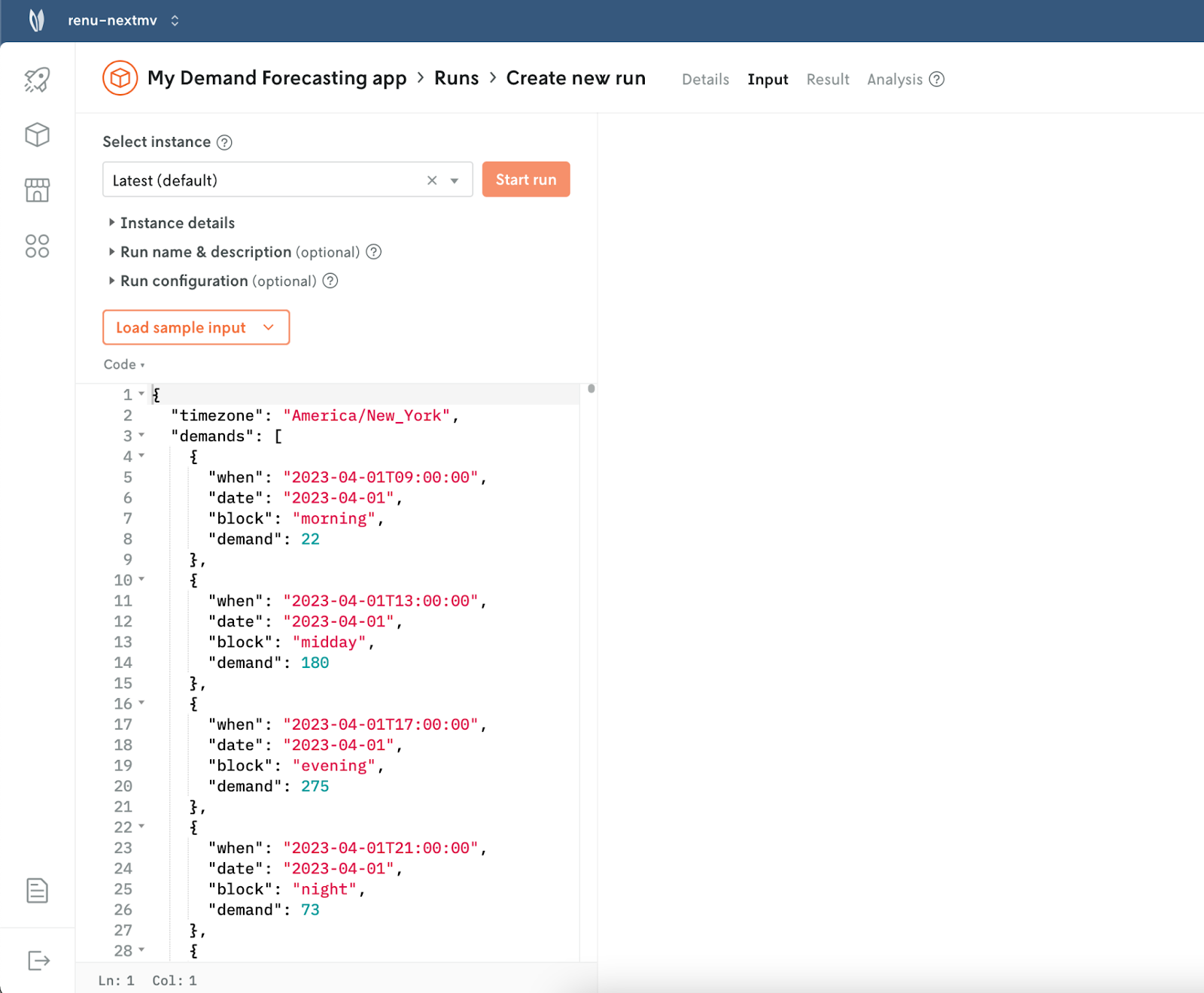
Task: Open the documentation page sidebar icon
Action: coord(37,891)
